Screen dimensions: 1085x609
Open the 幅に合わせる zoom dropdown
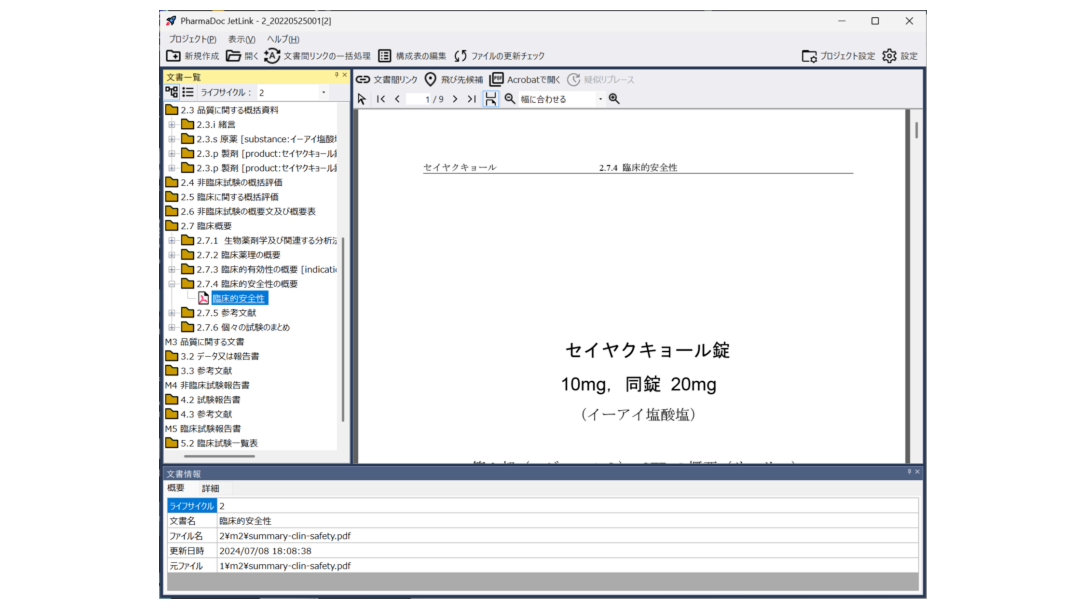click(600, 99)
